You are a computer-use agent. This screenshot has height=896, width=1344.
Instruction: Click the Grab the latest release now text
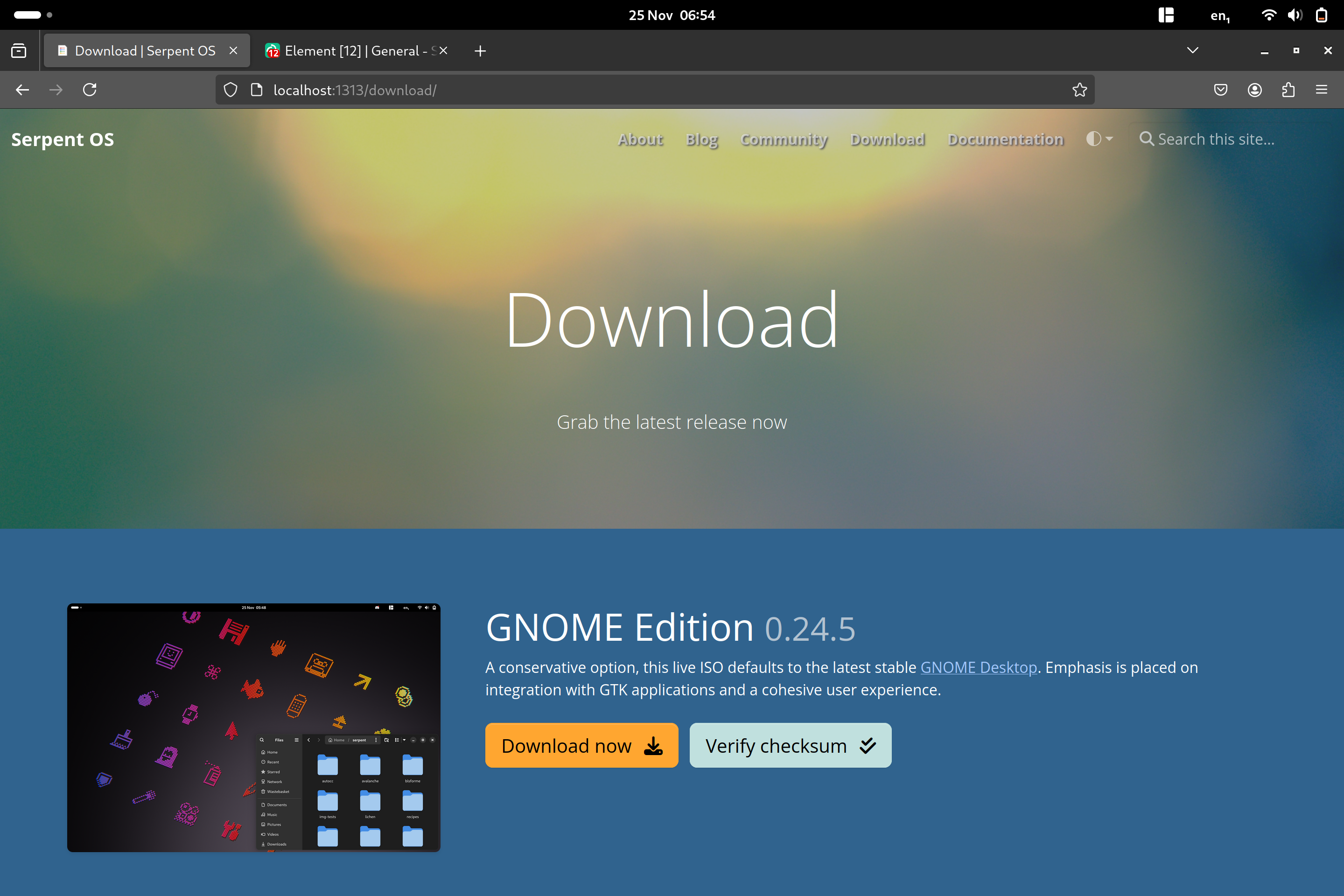click(672, 422)
